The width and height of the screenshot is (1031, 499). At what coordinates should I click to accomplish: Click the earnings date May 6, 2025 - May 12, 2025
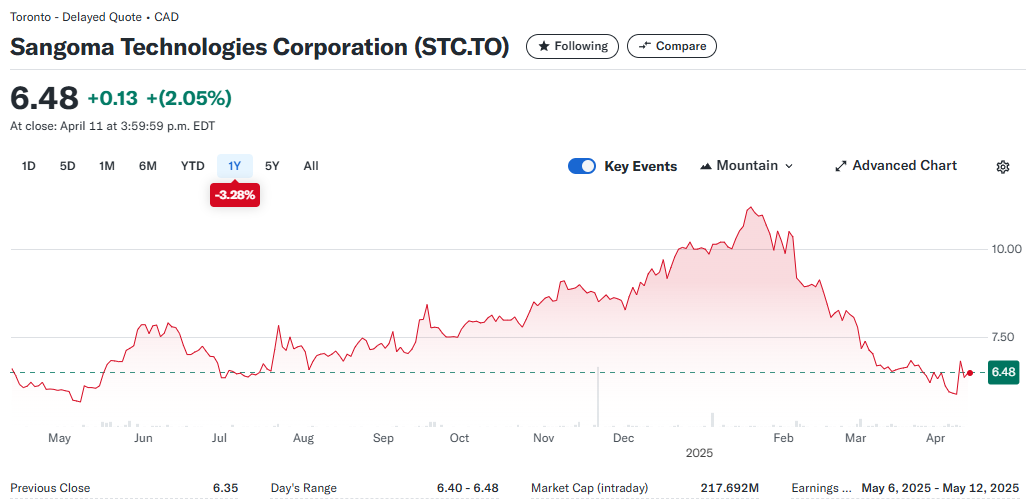coord(940,488)
